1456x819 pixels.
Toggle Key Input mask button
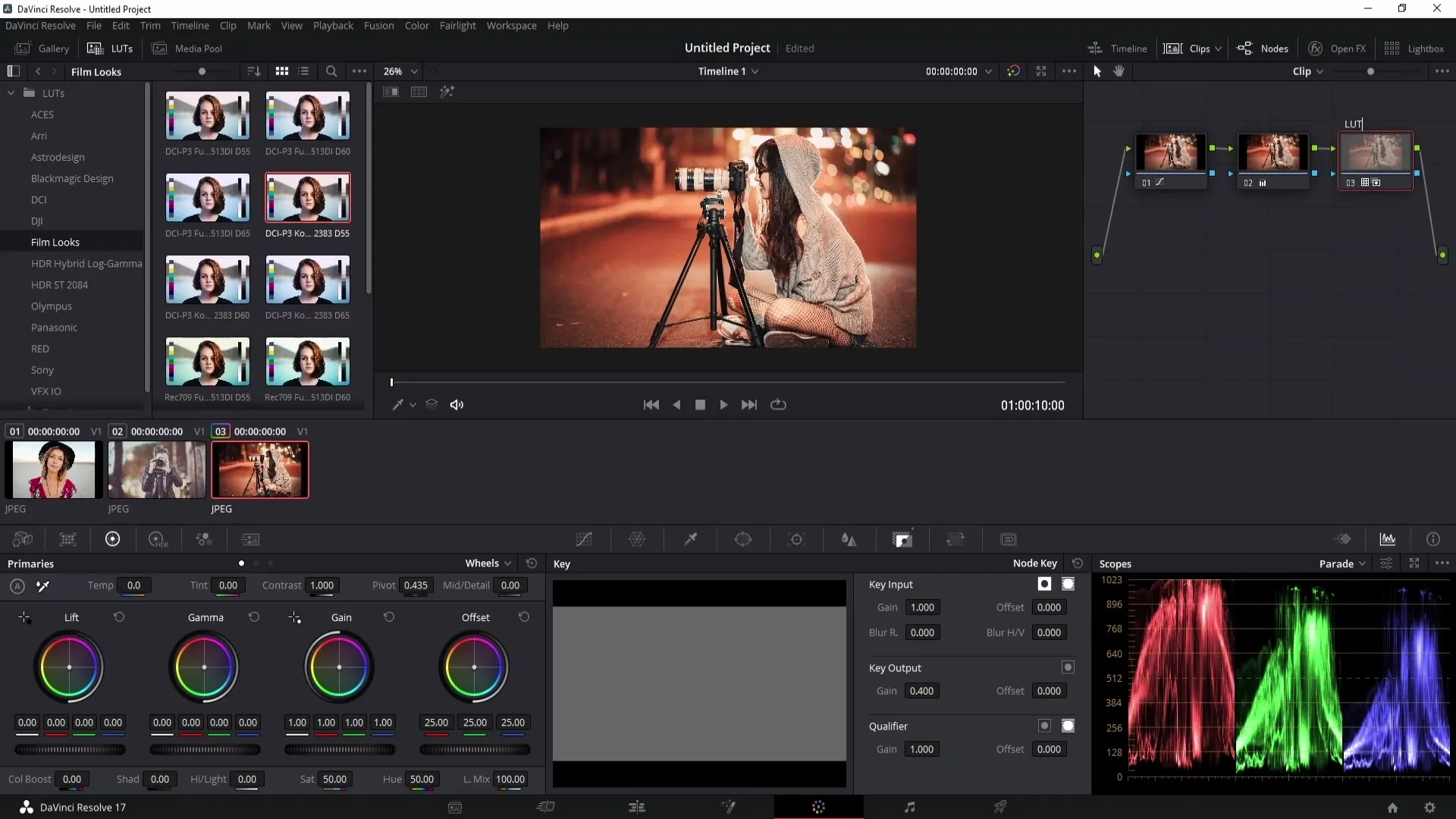pos(1068,584)
